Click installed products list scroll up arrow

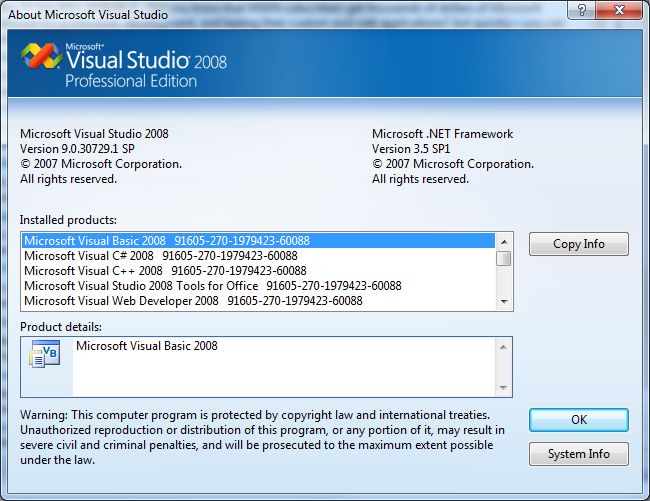point(504,242)
